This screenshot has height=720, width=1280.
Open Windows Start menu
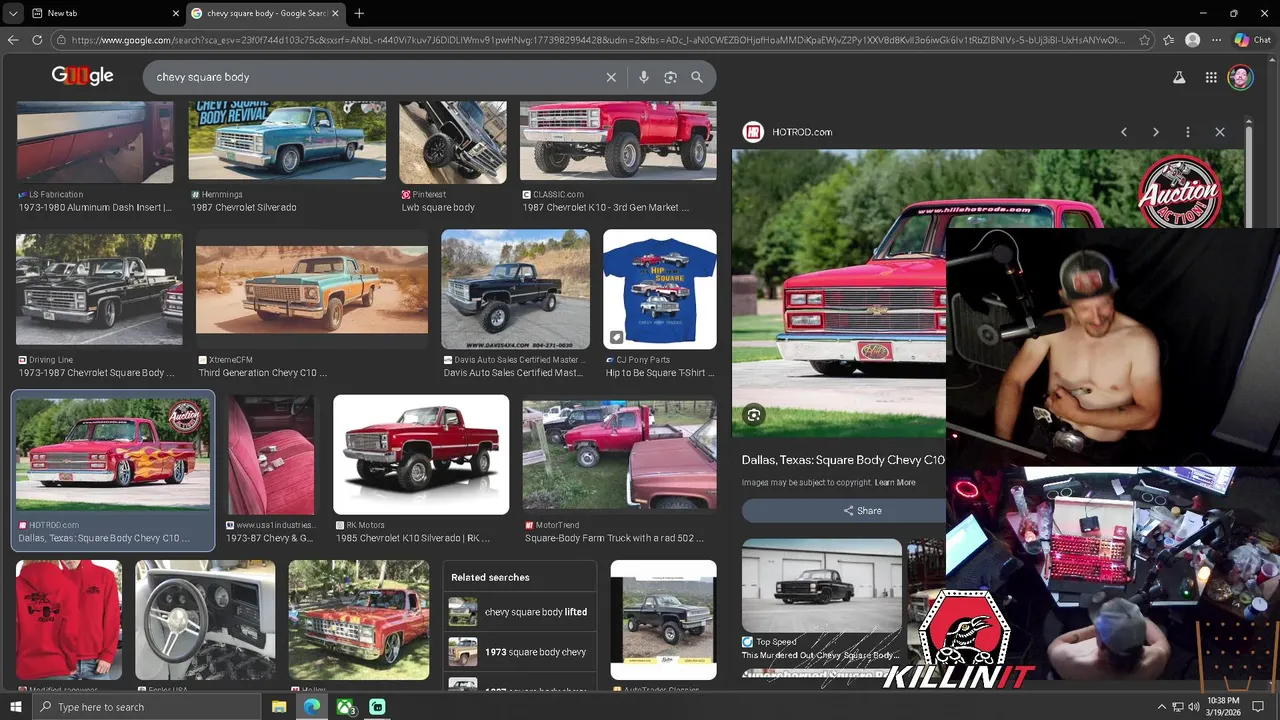[15, 707]
